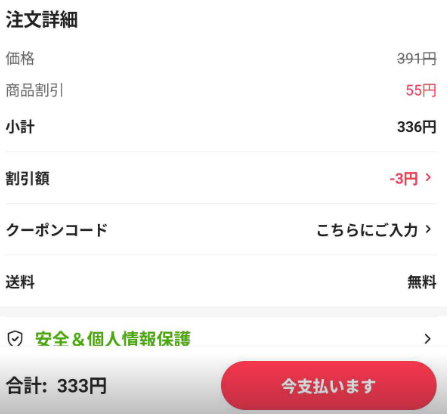Tap the 今支払います pay now button
The height and width of the screenshot is (414, 447).
[329, 386]
